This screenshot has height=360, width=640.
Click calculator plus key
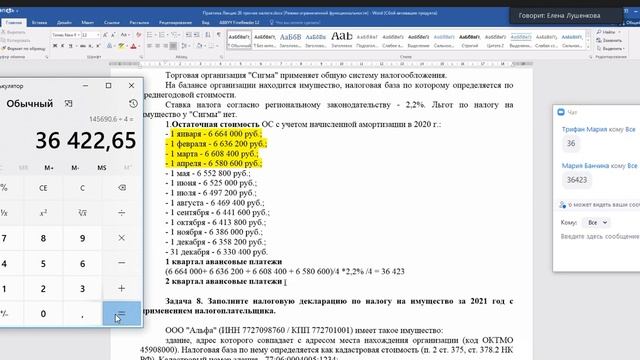(x=122, y=289)
